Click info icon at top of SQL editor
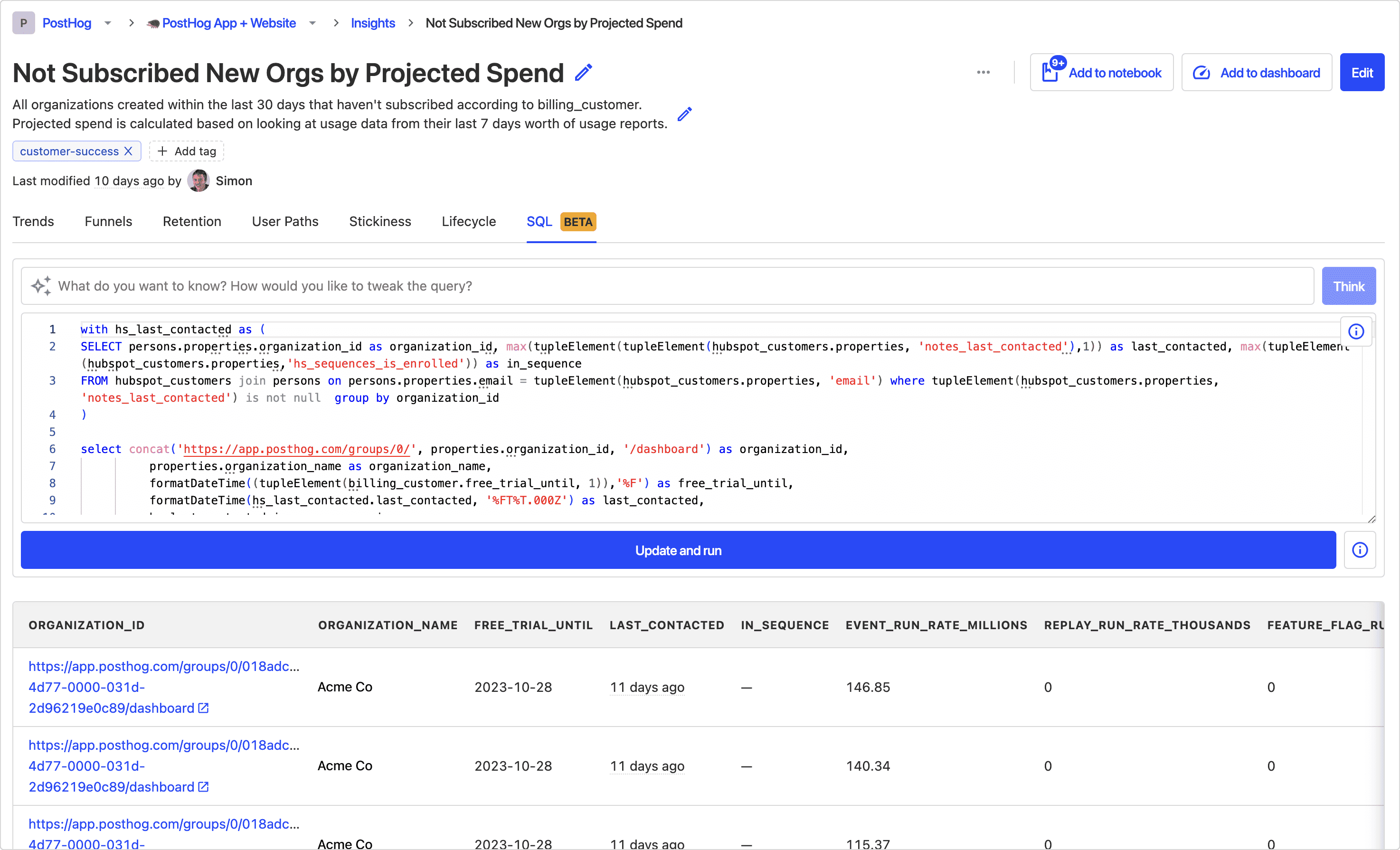Image resolution: width=1400 pixels, height=850 pixels. pos(1356,331)
